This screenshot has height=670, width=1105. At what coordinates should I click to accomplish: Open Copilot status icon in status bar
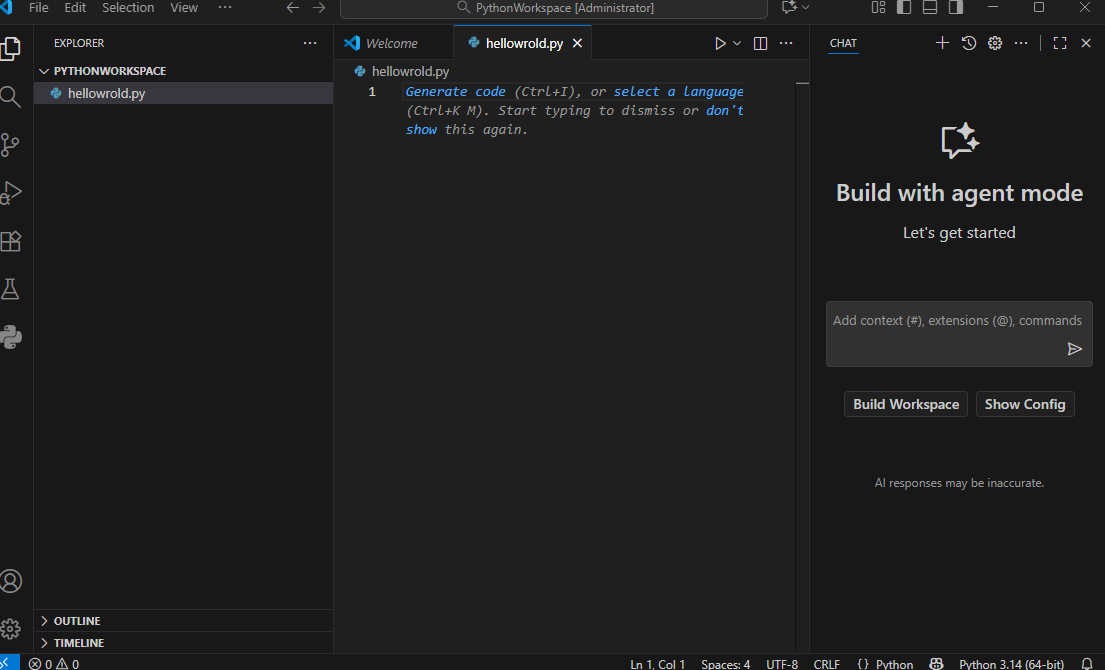(936, 664)
